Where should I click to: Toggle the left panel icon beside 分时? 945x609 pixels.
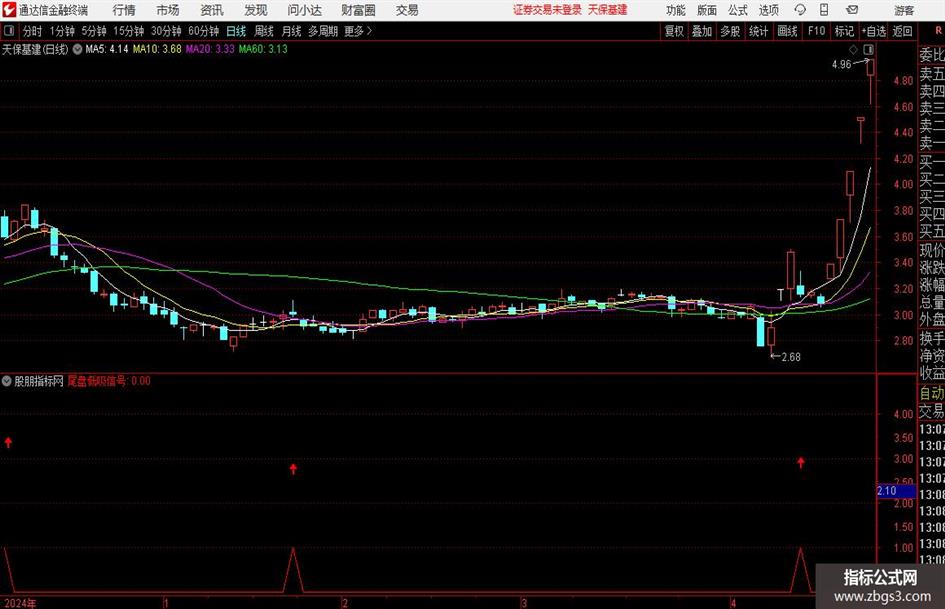click(9, 31)
